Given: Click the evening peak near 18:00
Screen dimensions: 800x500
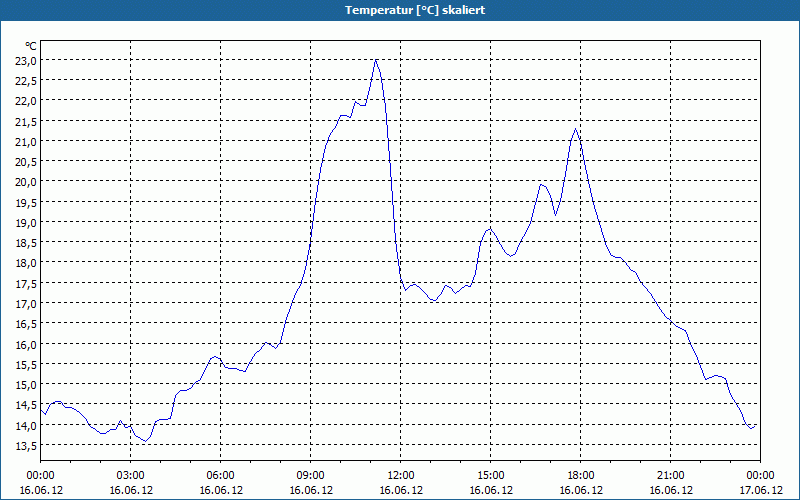Looking at the screenshot, I should (x=576, y=129).
